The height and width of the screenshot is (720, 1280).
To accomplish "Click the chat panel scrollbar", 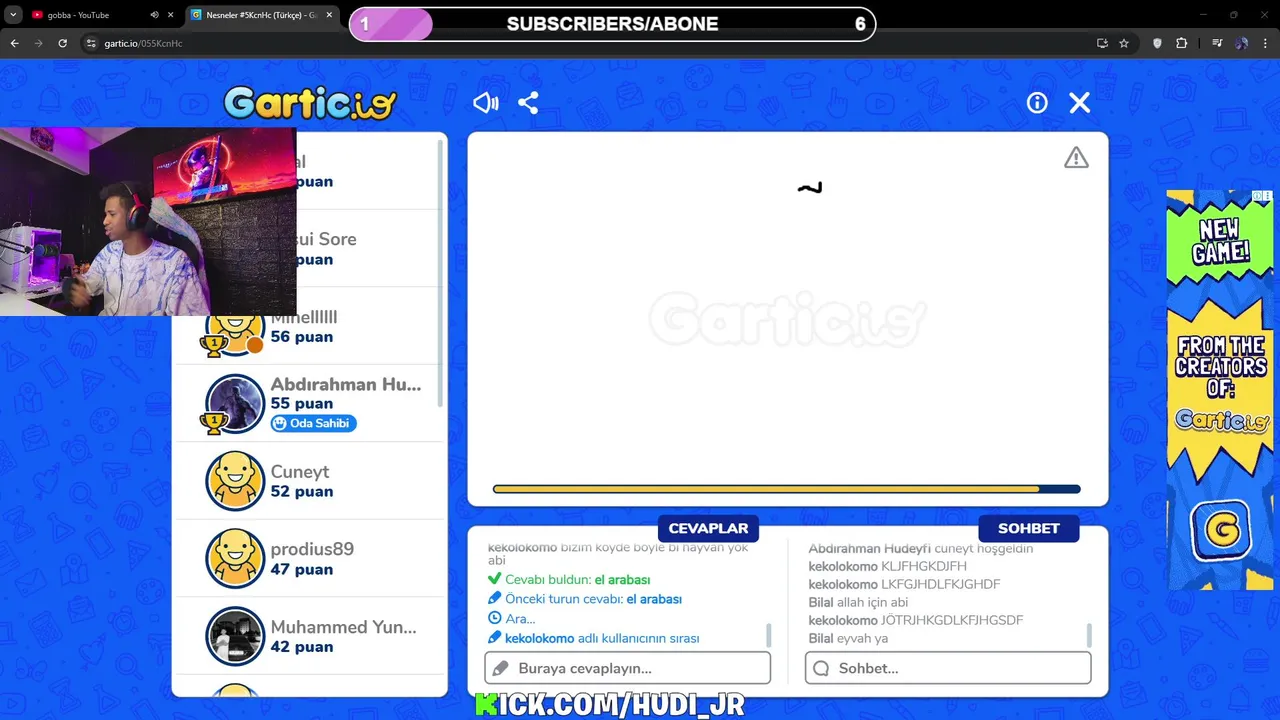I will pos(1089,635).
